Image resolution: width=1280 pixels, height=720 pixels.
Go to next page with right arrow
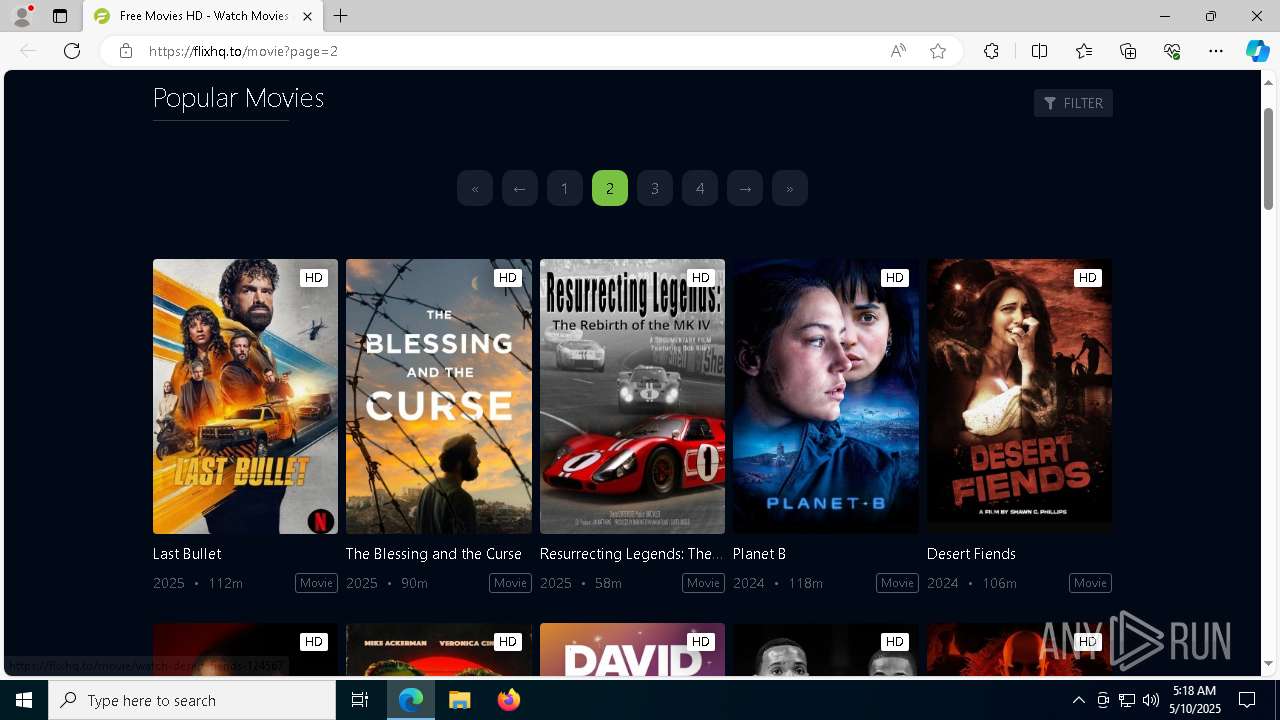click(x=745, y=188)
